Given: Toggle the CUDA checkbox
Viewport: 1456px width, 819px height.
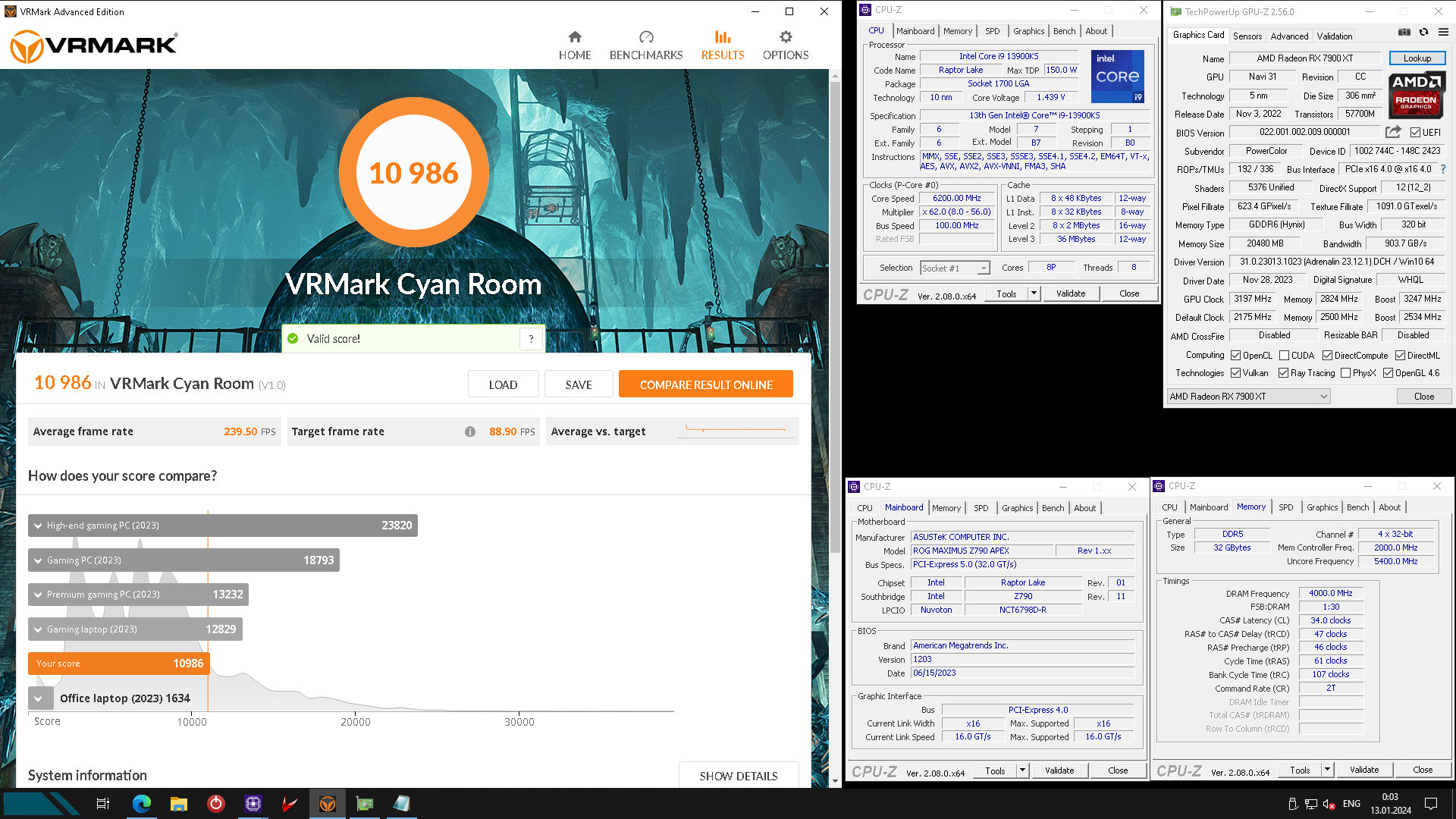Looking at the screenshot, I should point(1284,356).
